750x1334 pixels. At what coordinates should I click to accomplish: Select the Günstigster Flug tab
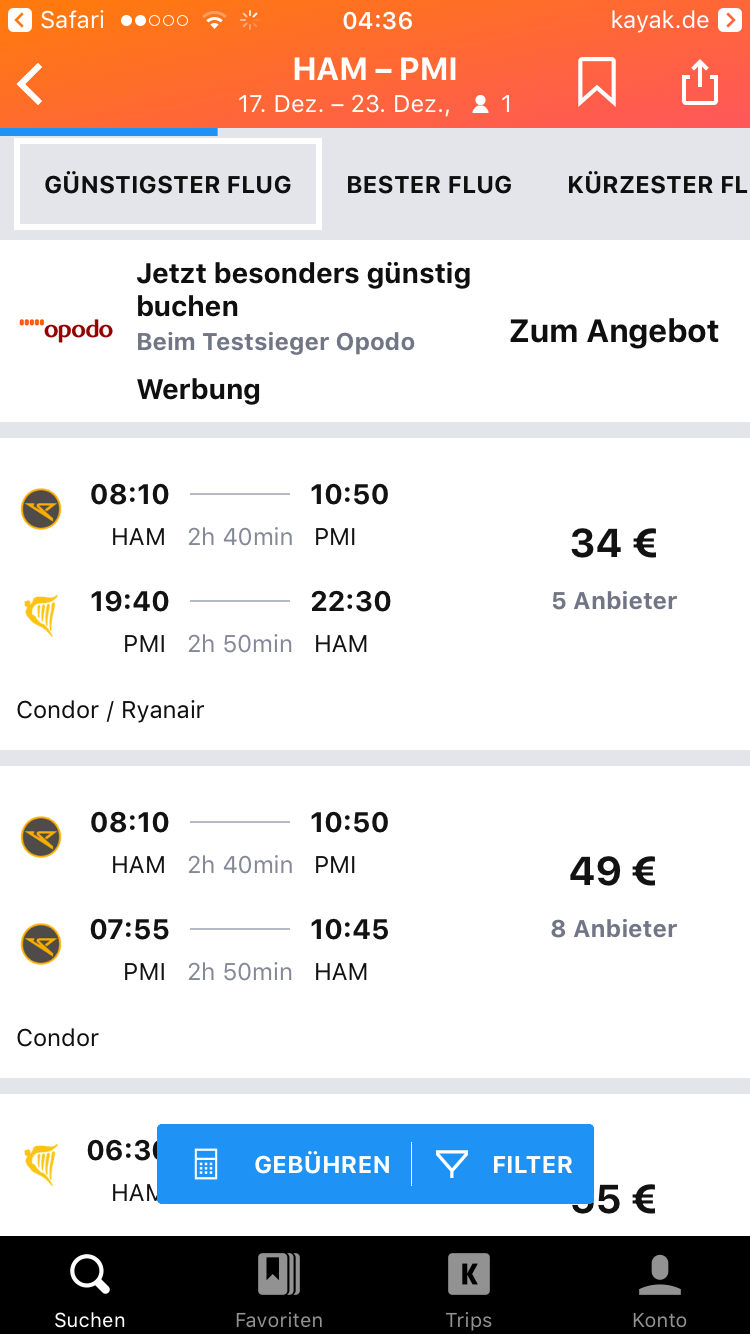(168, 184)
